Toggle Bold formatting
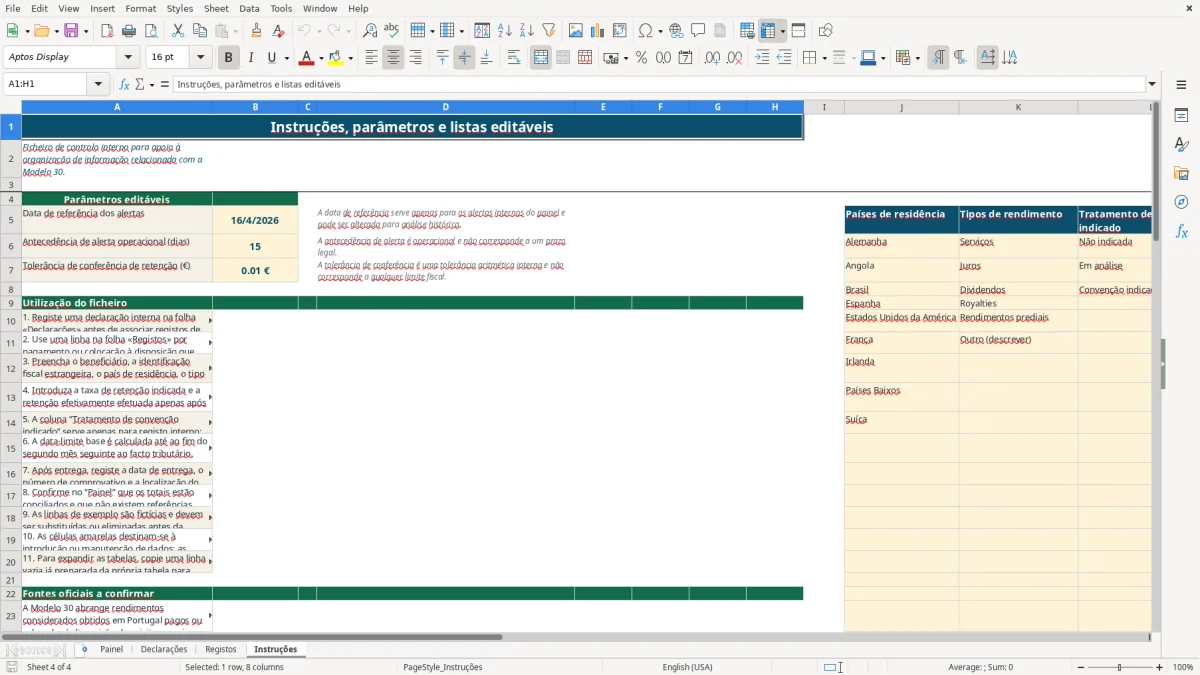Viewport: 1200px width, 675px height. pos(229,58)
